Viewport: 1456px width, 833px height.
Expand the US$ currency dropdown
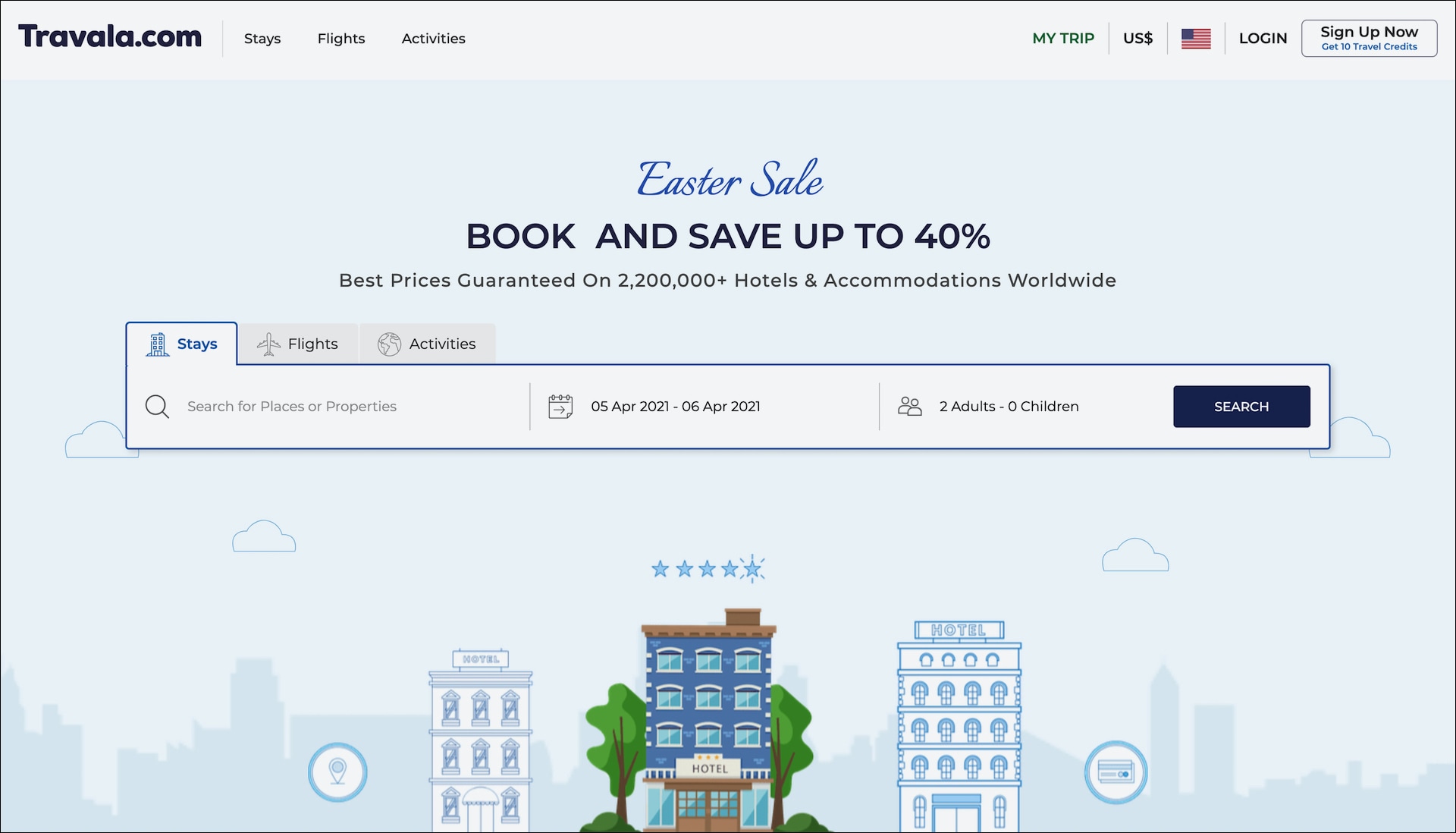1138,38
